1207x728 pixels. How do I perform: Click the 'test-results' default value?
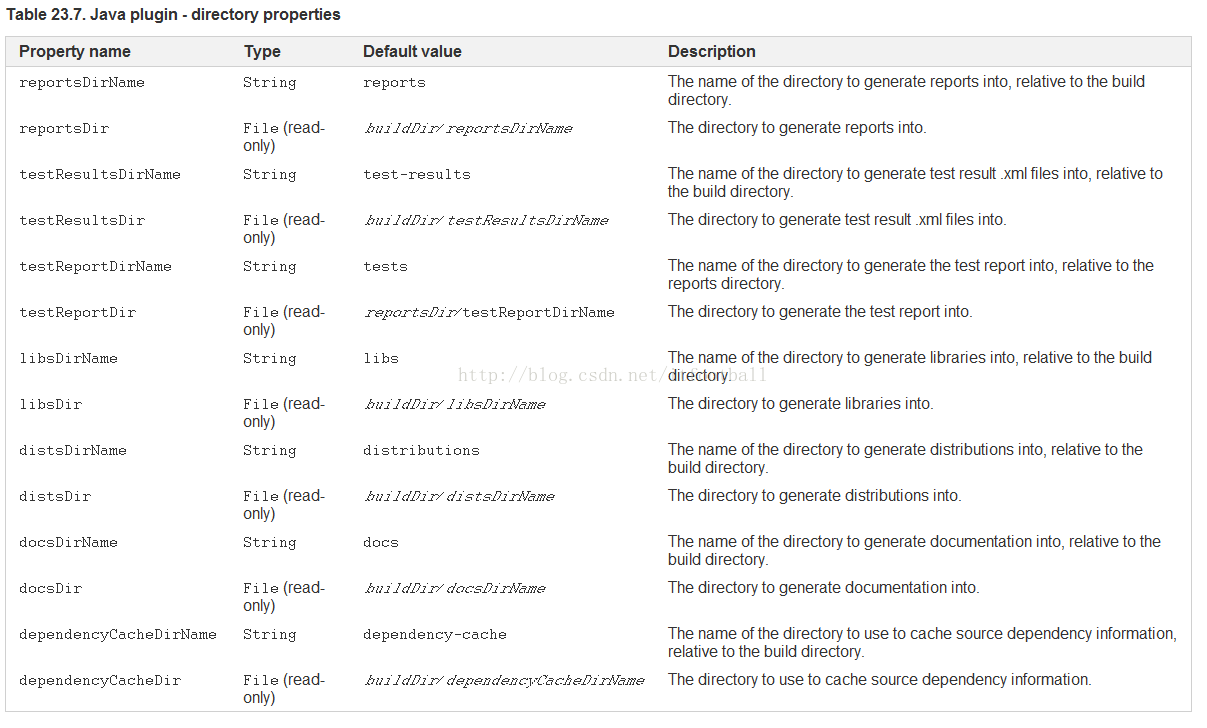(417, 175)
